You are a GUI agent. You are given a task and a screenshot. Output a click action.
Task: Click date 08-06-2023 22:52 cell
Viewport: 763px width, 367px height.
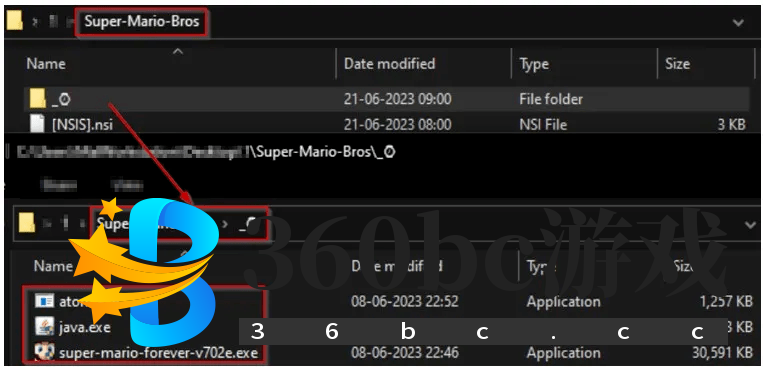(x=405, y=302)
